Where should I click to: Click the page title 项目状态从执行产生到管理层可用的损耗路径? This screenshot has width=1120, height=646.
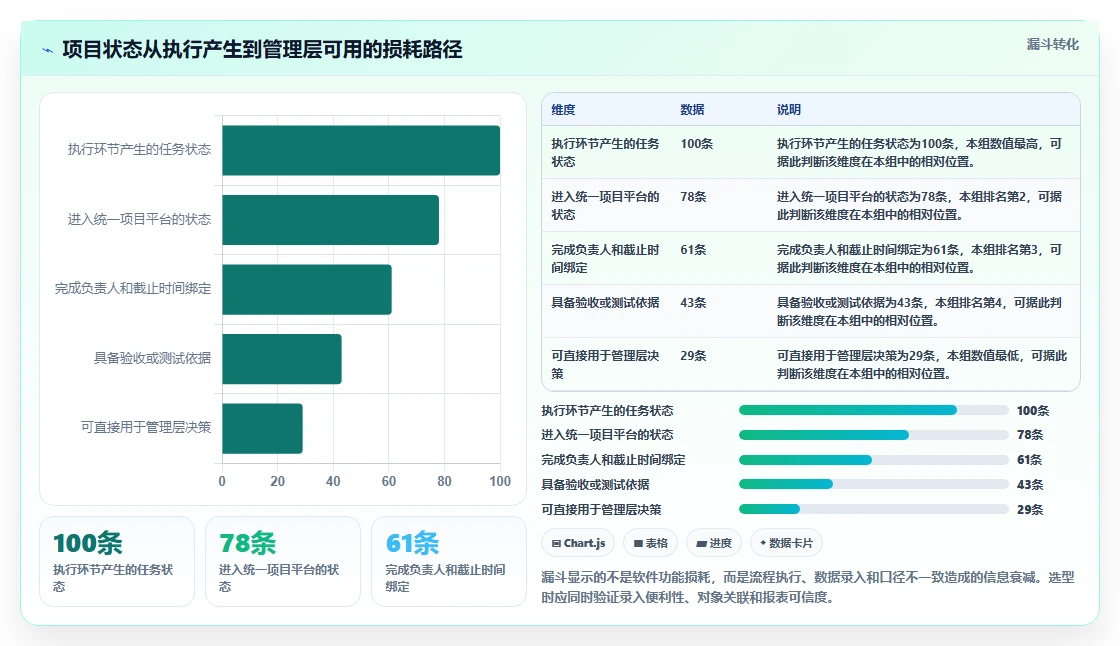click(262, 49)
